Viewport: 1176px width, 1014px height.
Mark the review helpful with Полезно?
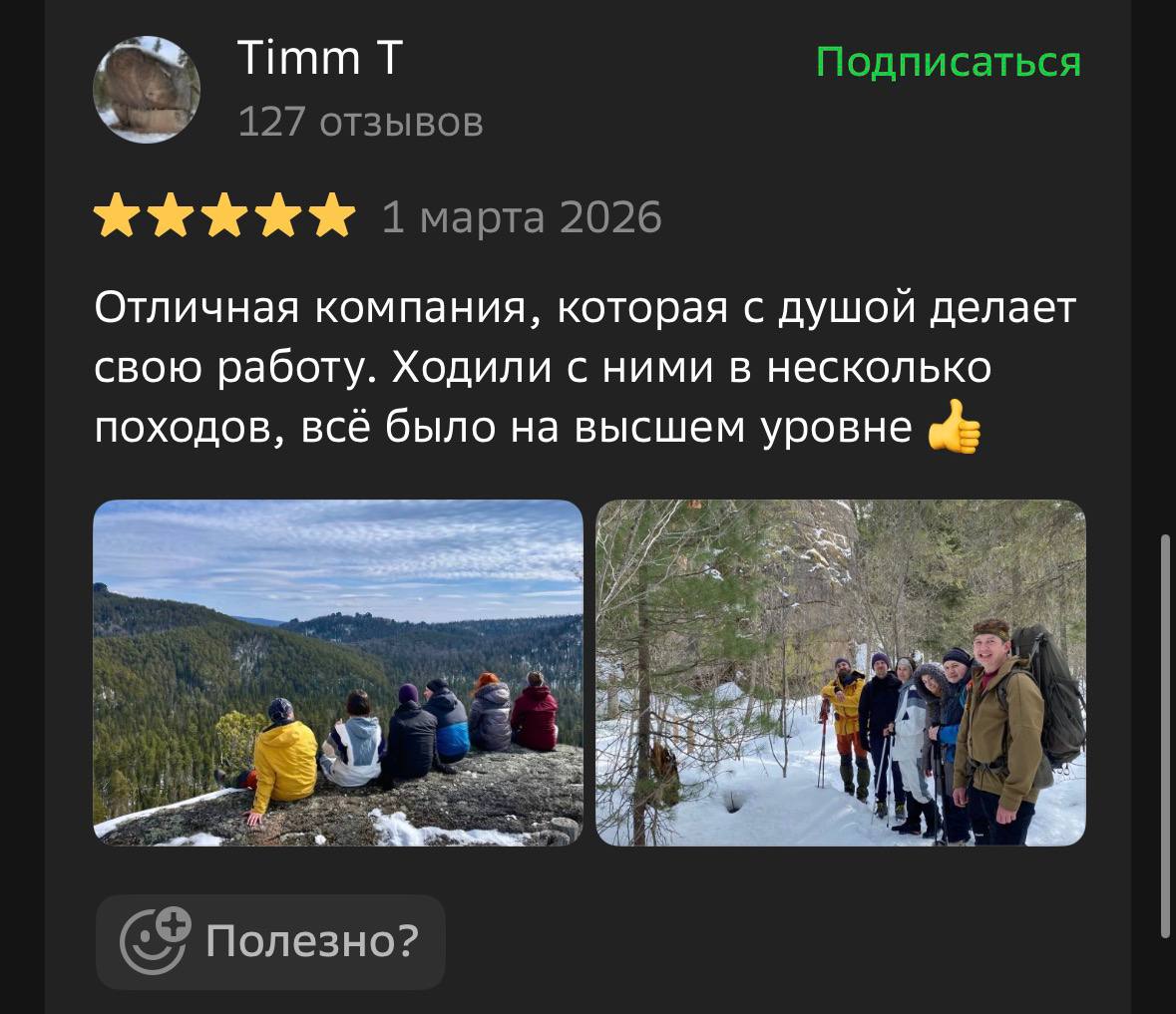(x=270, y=941)
